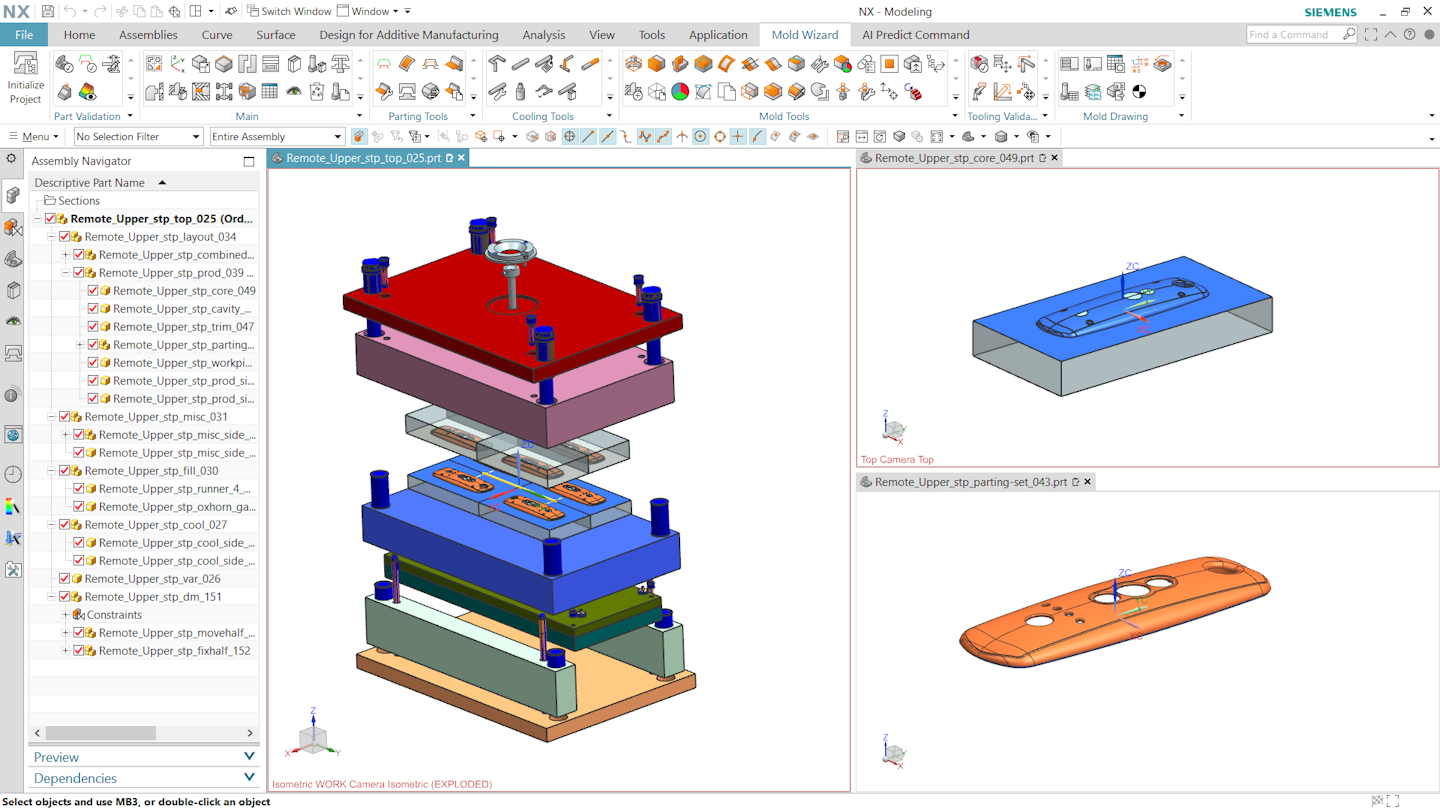This screenshot has height=810, width=1440.
Task: Expand the Constraints node in Assembly Navigator
Action: click(x=66, y=615)
